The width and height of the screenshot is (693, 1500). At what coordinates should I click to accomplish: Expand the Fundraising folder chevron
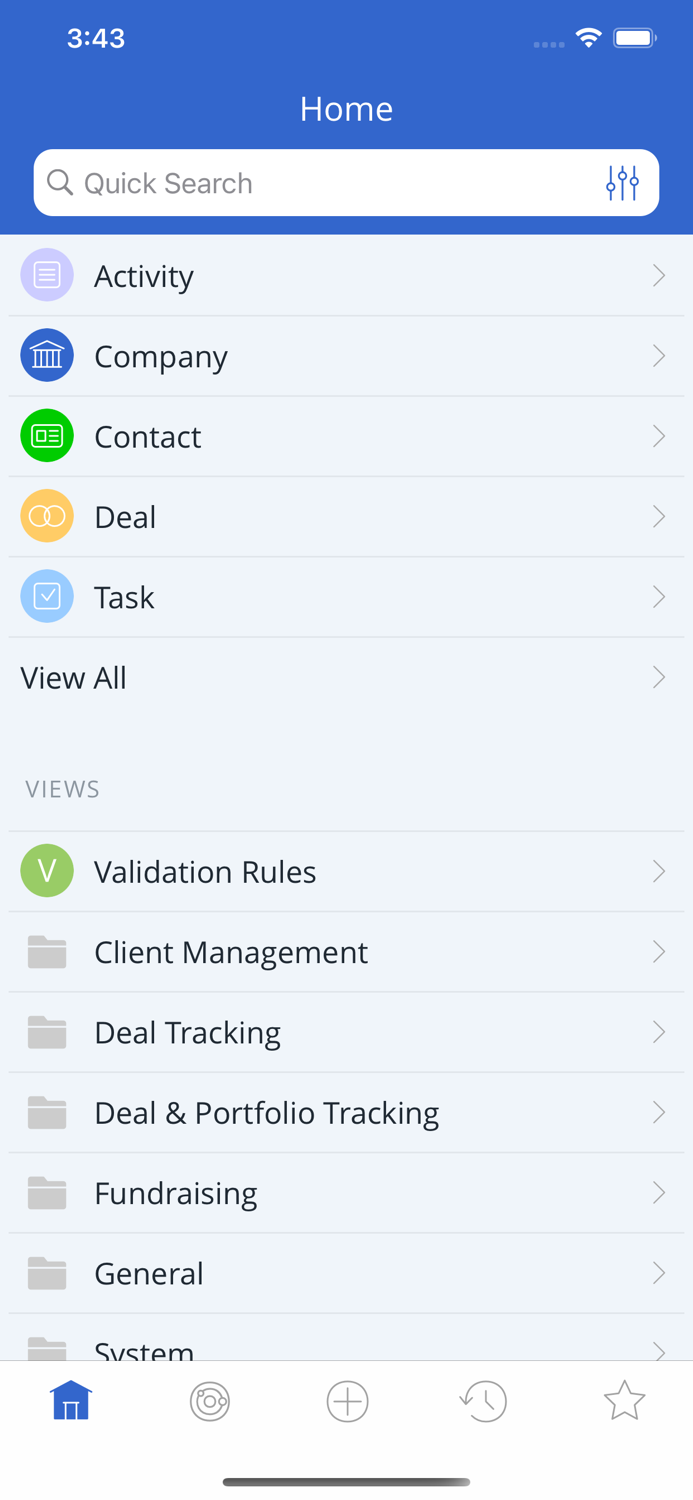coord(658,1192)
